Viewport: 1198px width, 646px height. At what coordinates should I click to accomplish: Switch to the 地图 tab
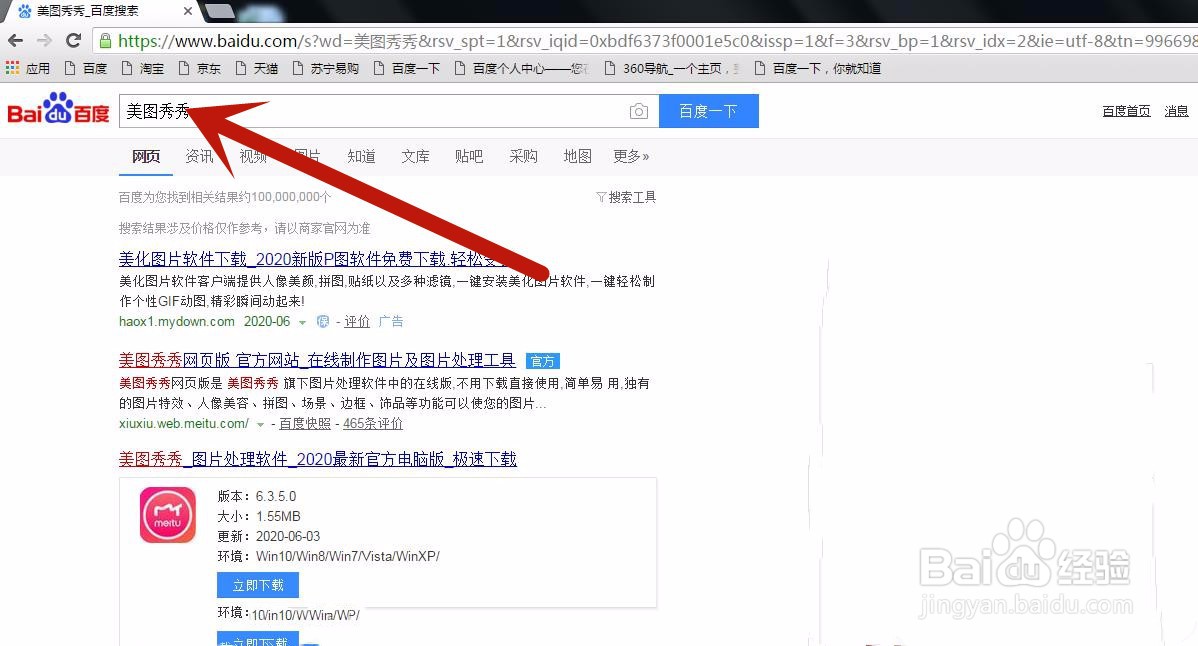pos(578,156)
